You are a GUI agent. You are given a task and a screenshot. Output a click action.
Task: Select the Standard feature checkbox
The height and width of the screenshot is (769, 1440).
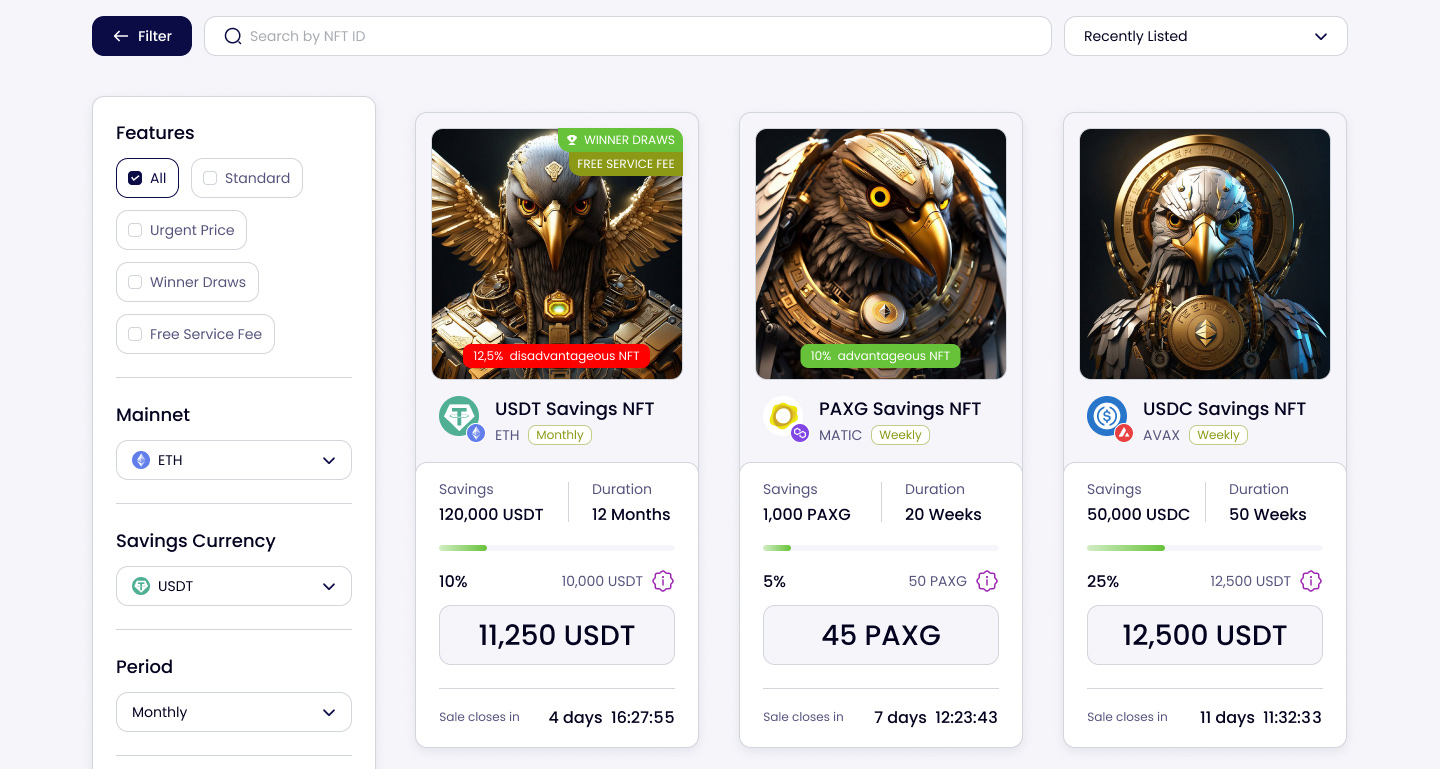click(x=210, y=178)
